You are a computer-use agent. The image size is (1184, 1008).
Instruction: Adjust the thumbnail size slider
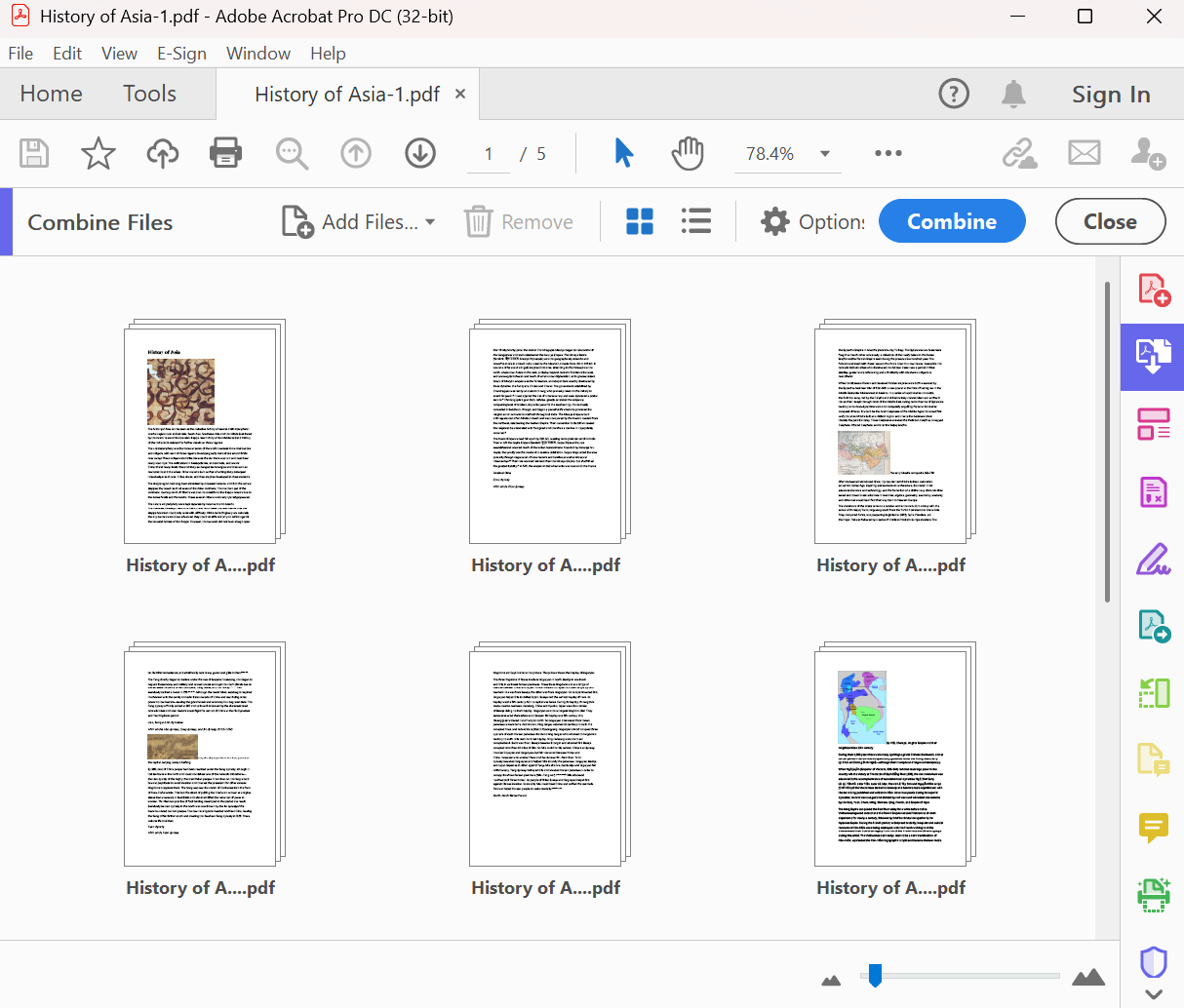click(x=874, y=976)
